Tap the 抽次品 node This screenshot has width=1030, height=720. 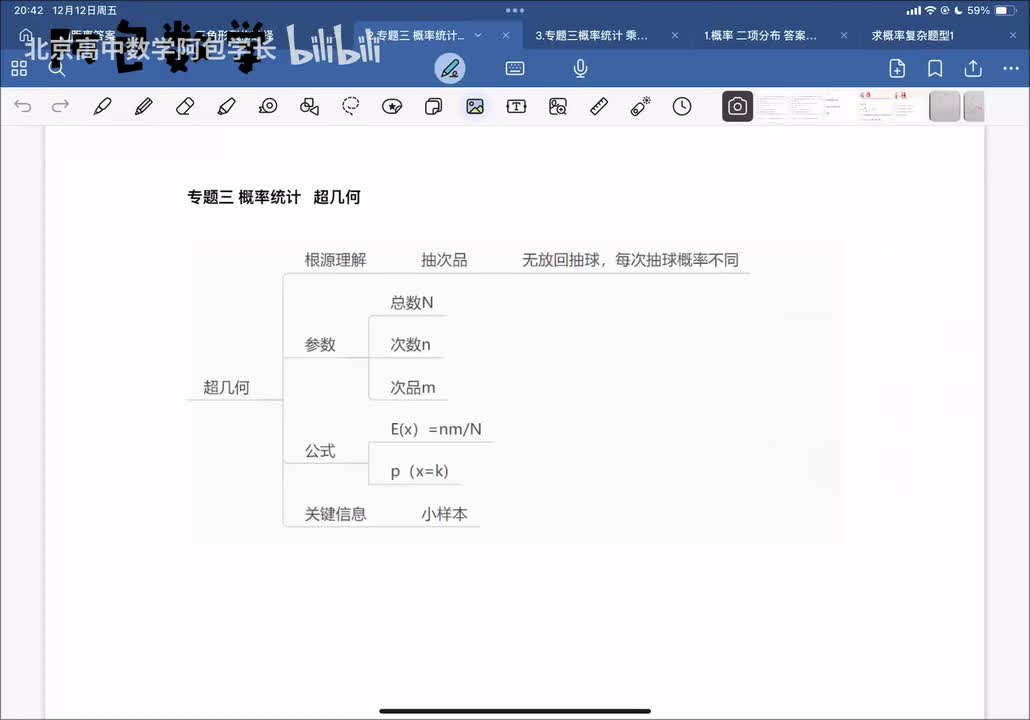point(444,260)
